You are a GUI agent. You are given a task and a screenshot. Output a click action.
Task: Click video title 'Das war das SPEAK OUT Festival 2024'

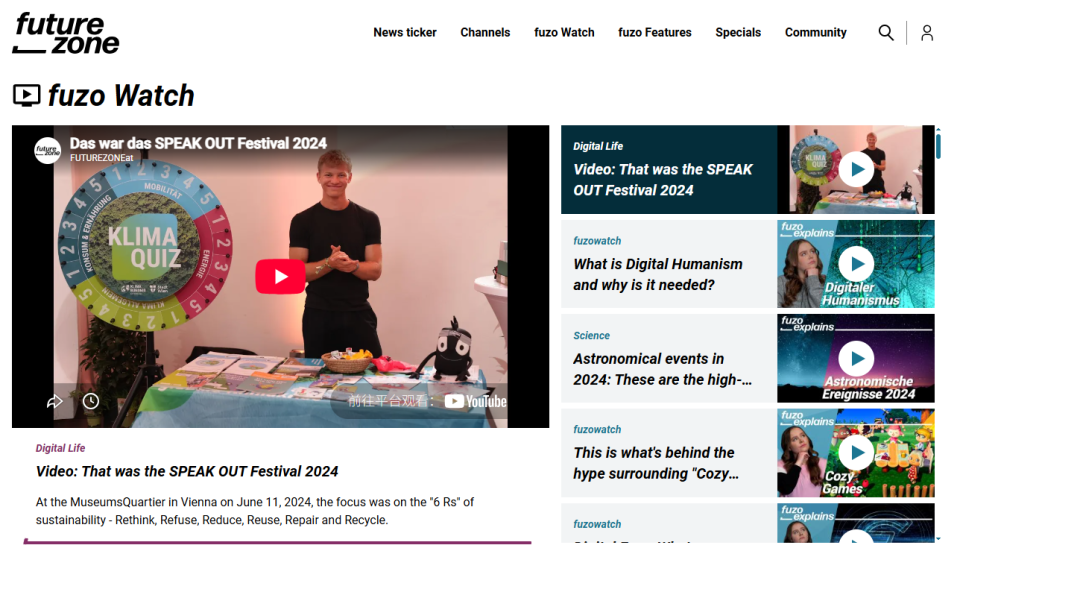coord(198,143)
